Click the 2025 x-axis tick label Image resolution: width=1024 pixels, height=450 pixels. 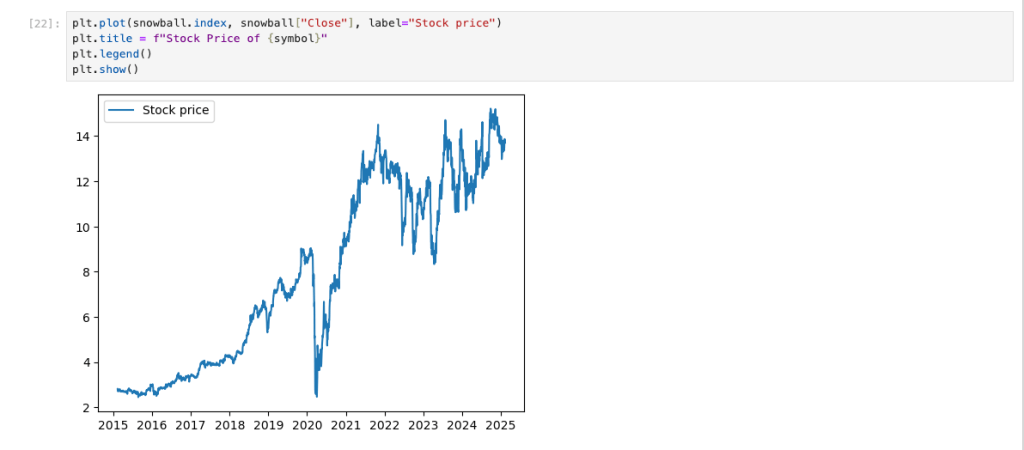[x=501, y=425]
